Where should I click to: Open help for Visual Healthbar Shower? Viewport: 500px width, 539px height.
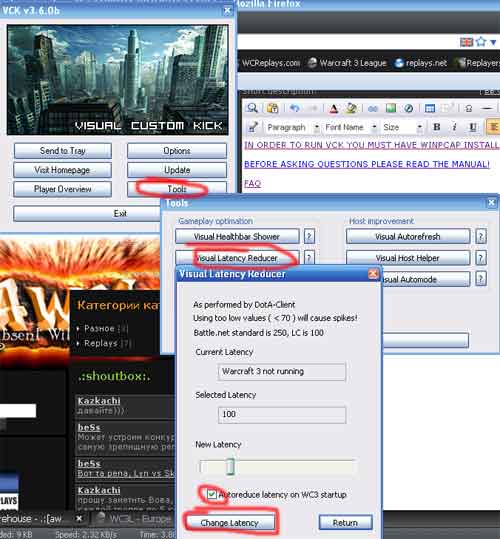[x=309, y=236]
